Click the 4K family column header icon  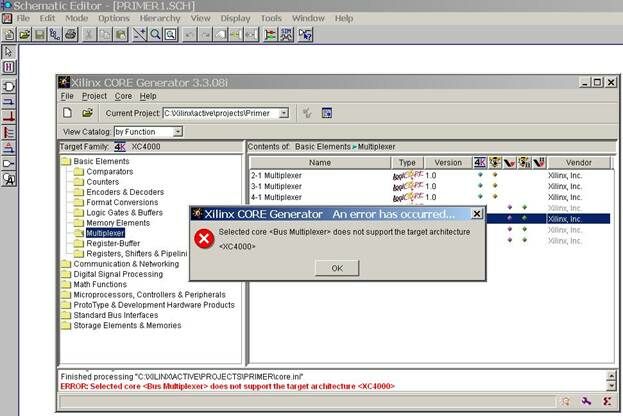tap(480, 163)
